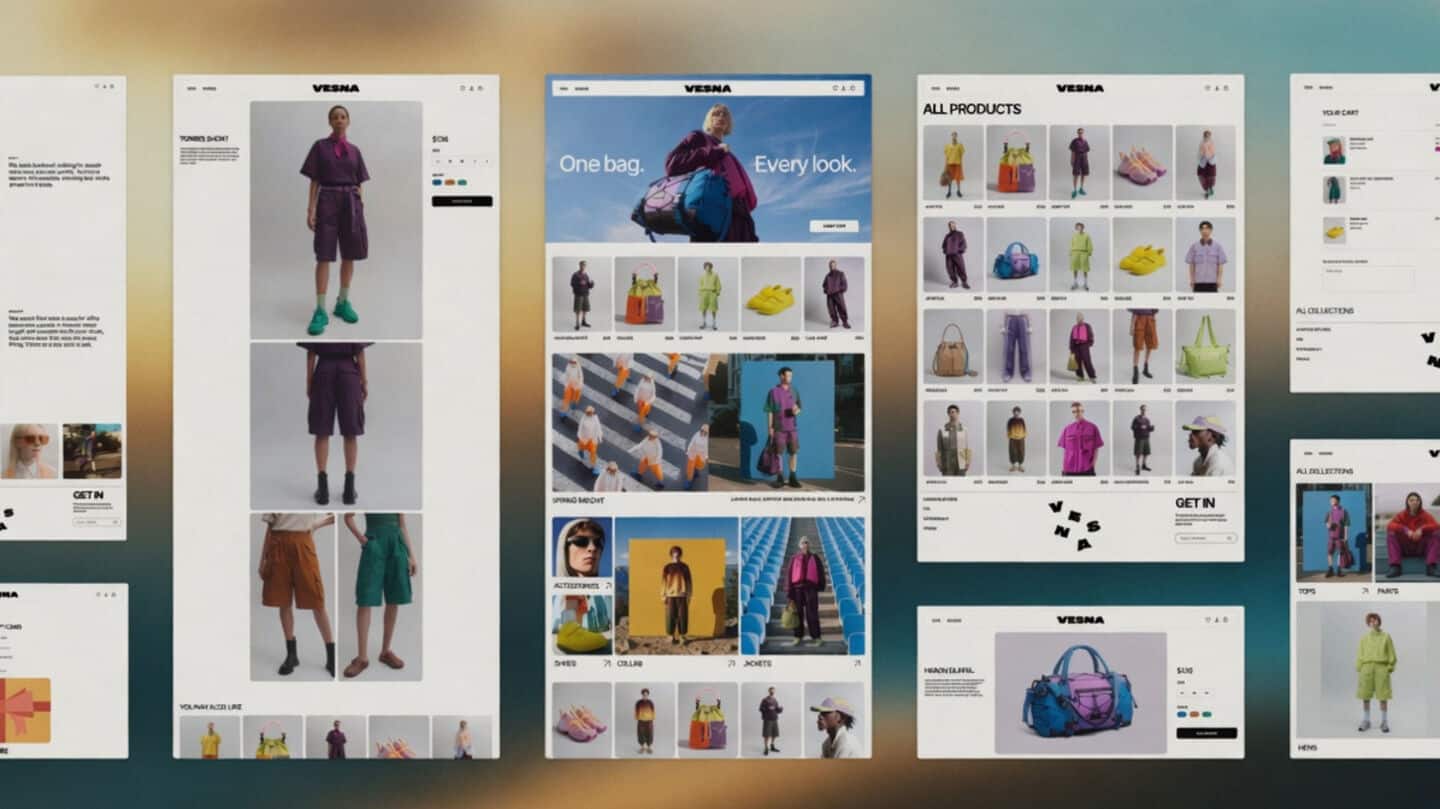Pick blue color swatch on duffel bag product page
Screen dimensions: 1440x809
click(1182, 714)
